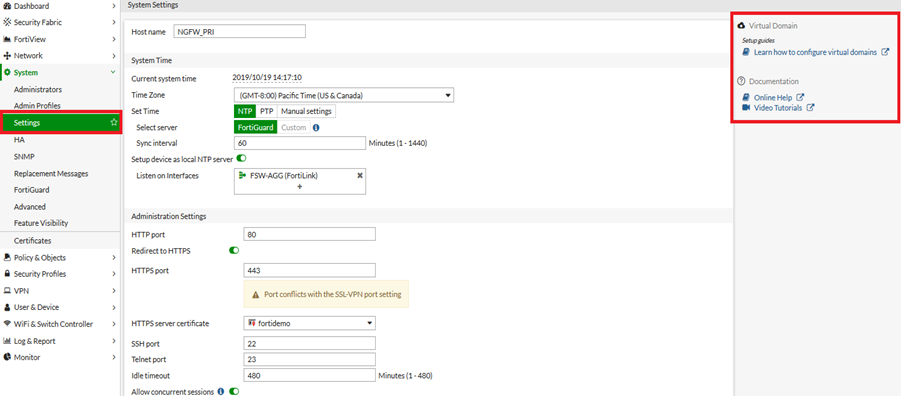901x396 pixels.
Task: Click the User & Device person icon
Action: coord(7,307)
